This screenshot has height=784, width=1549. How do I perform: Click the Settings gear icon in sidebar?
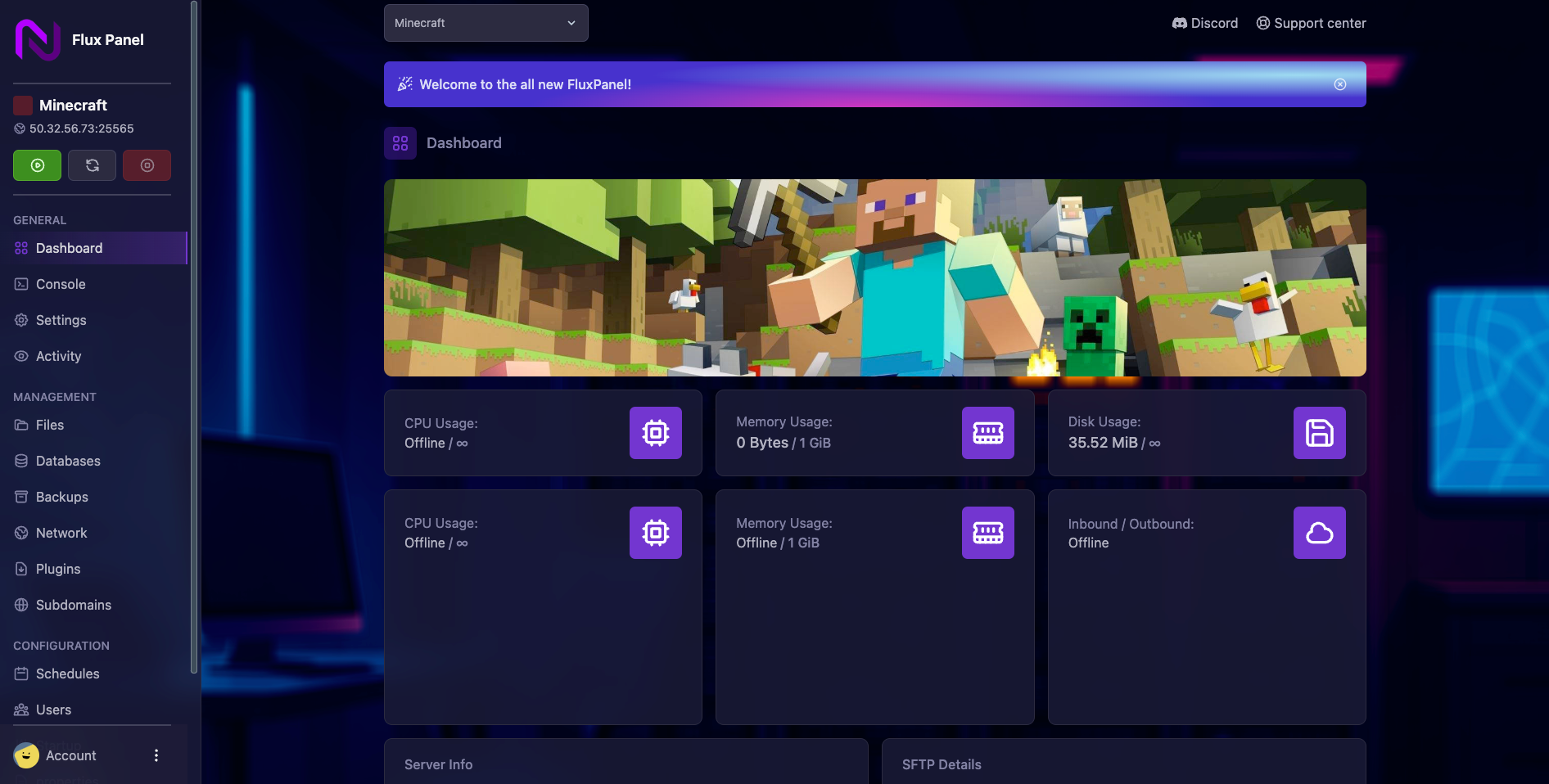pos(21,320)
